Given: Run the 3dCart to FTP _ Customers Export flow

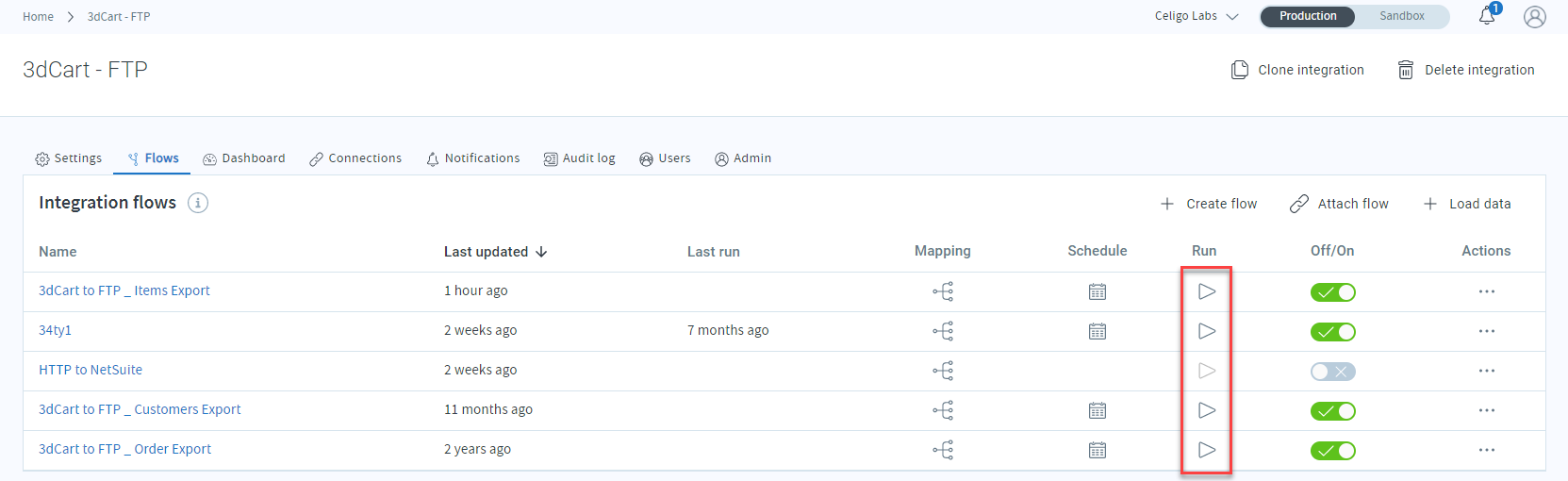Looking at the screenshot, I should click(x=1207, y=410).
